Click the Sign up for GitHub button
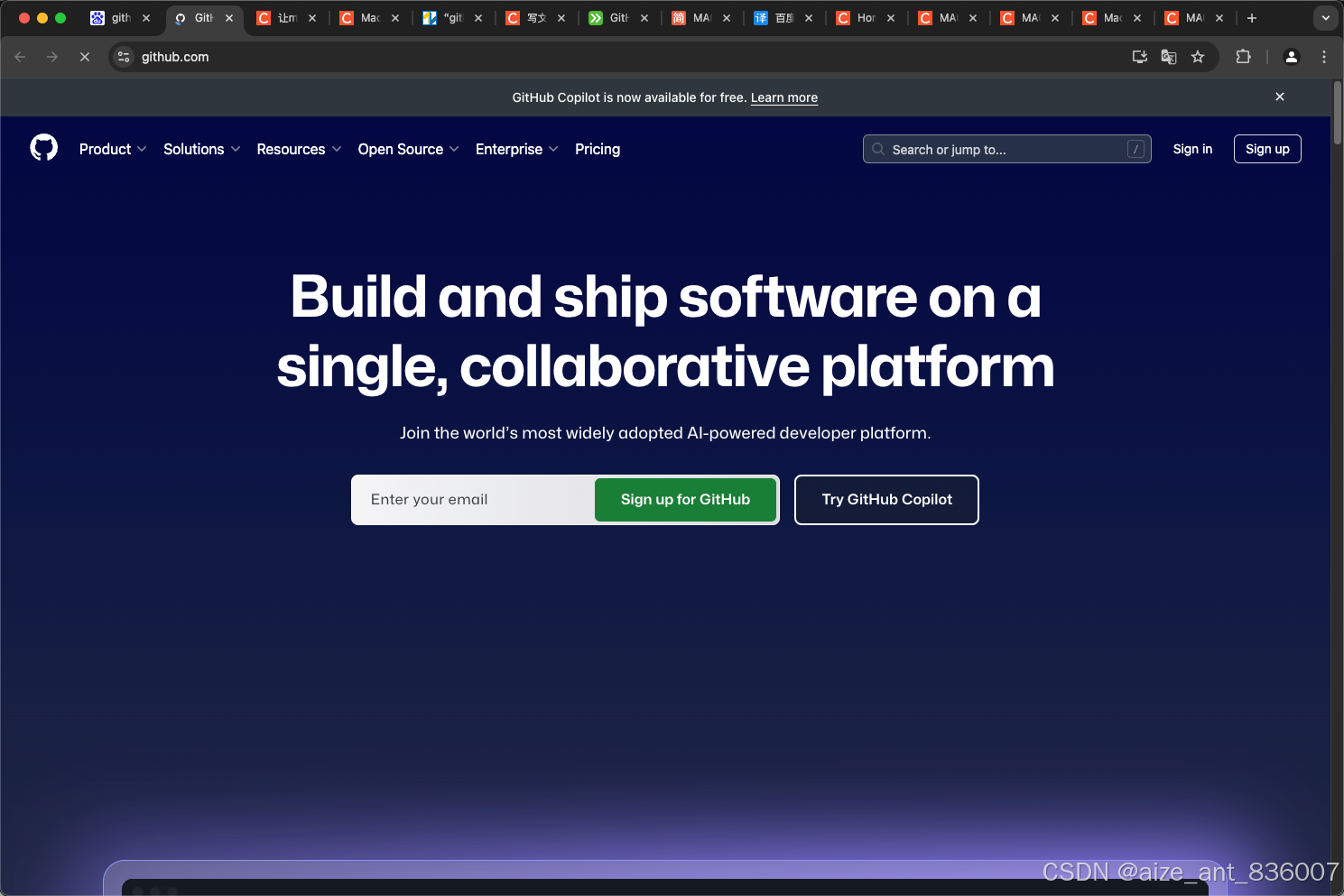 (685, 499)
